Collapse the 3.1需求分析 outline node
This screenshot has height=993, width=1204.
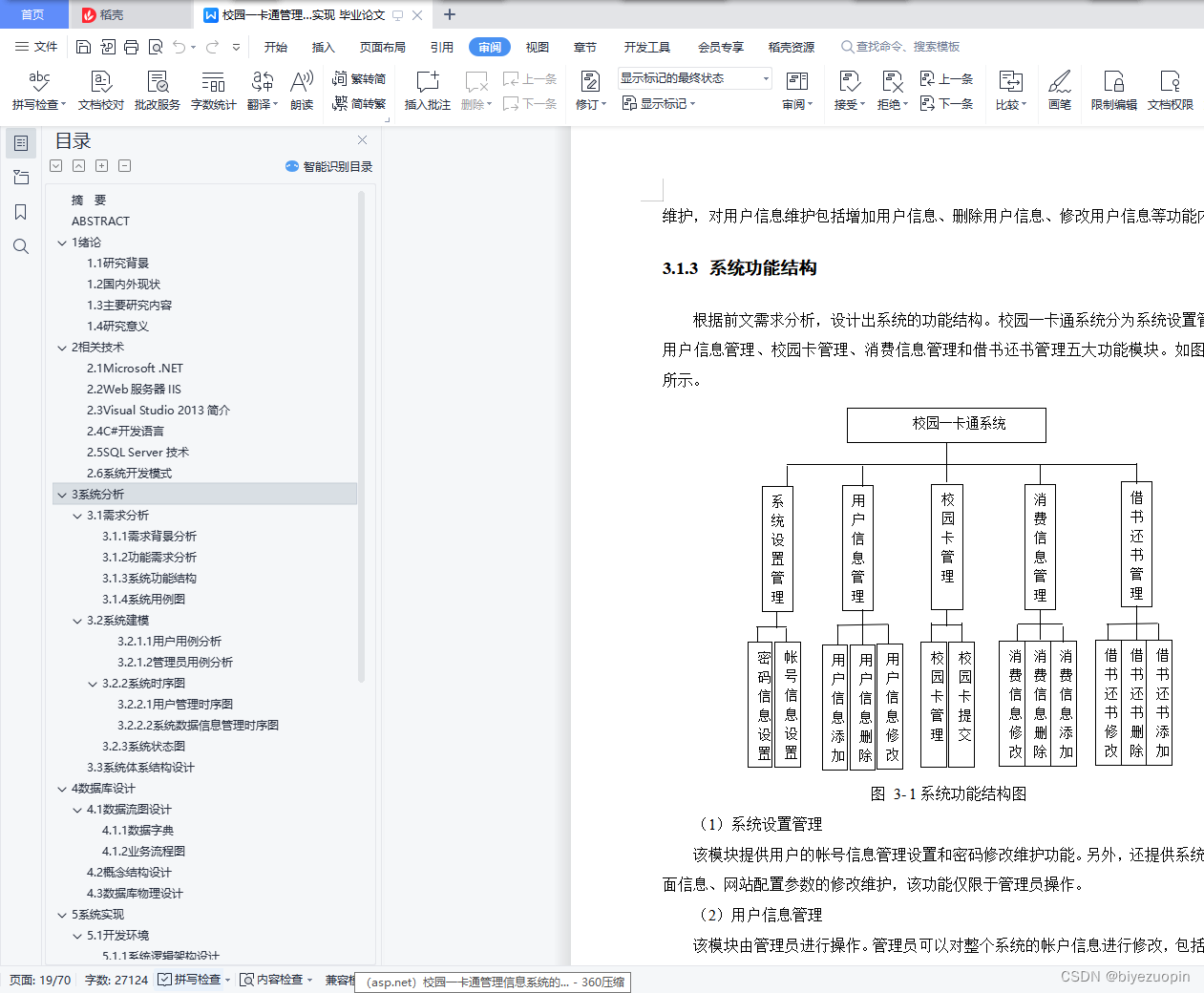77,516
